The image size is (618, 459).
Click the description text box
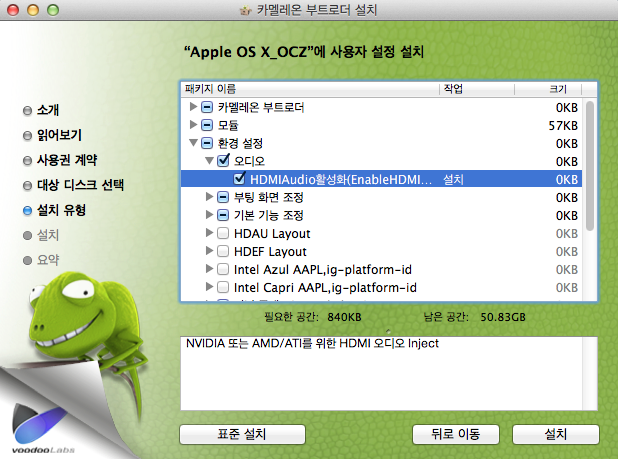click(389, 373)
